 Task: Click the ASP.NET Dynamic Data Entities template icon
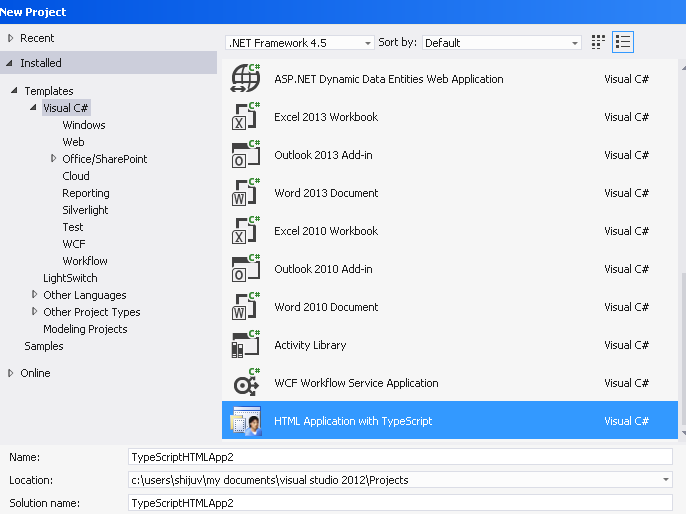245,78
